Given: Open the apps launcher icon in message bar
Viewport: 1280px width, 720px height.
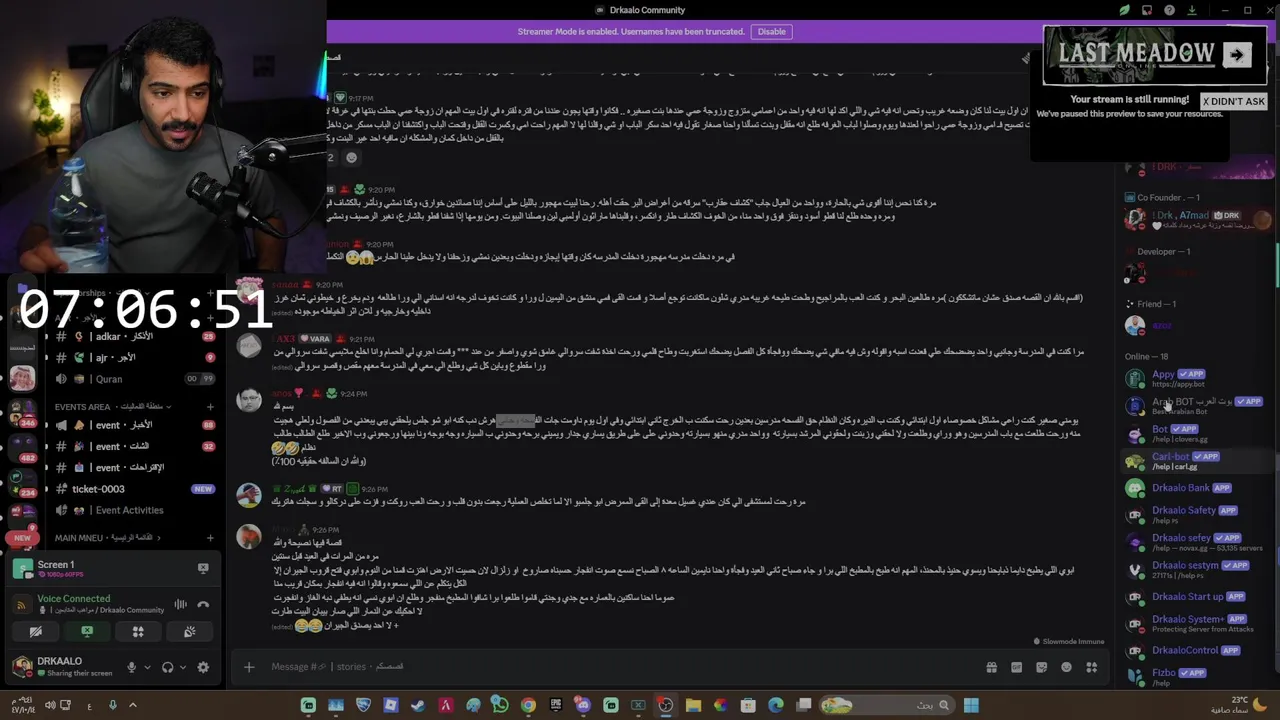Looking at the screenshot, I should tap(1092, 667).
